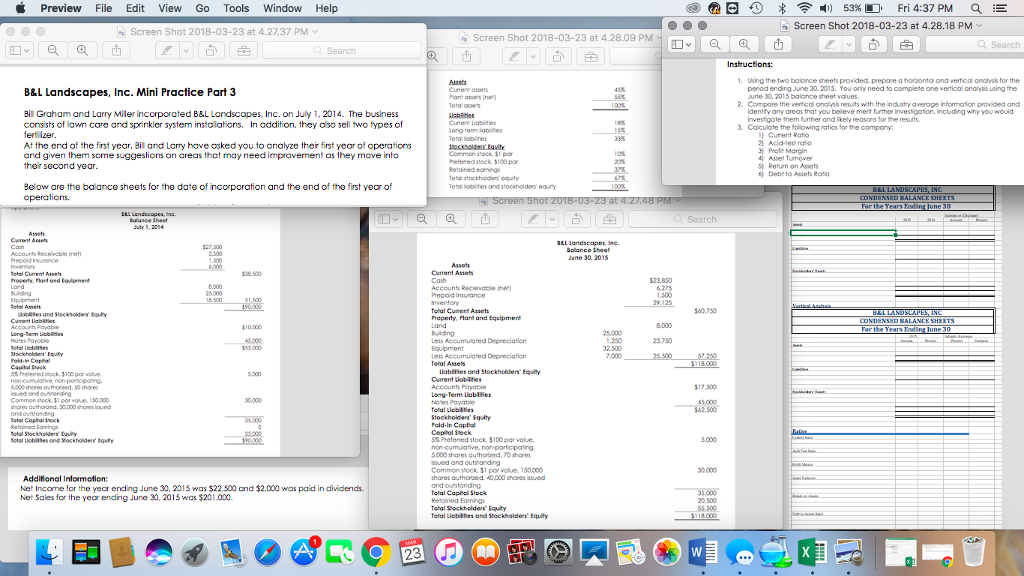Click Search field in 4.27.37 PM window
The width and height of the screenshot is (1024, 576).
coord(341,50)
